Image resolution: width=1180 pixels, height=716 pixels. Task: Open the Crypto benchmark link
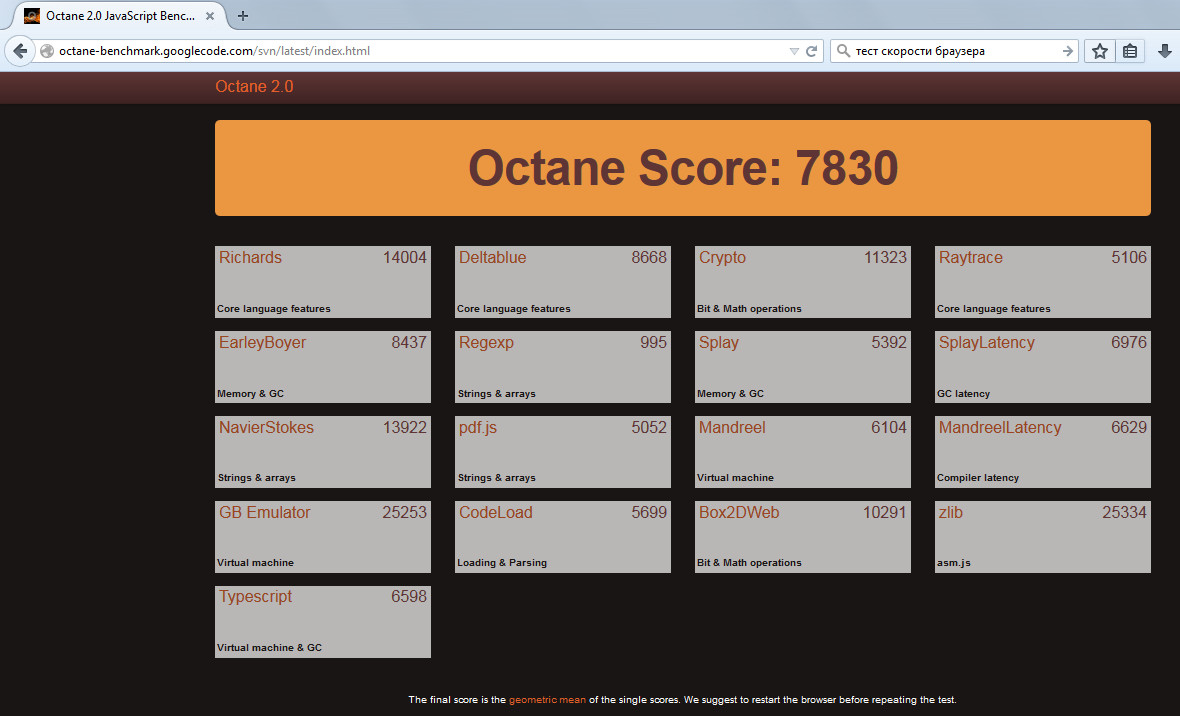pyautogui.click(x=722, y=258)
